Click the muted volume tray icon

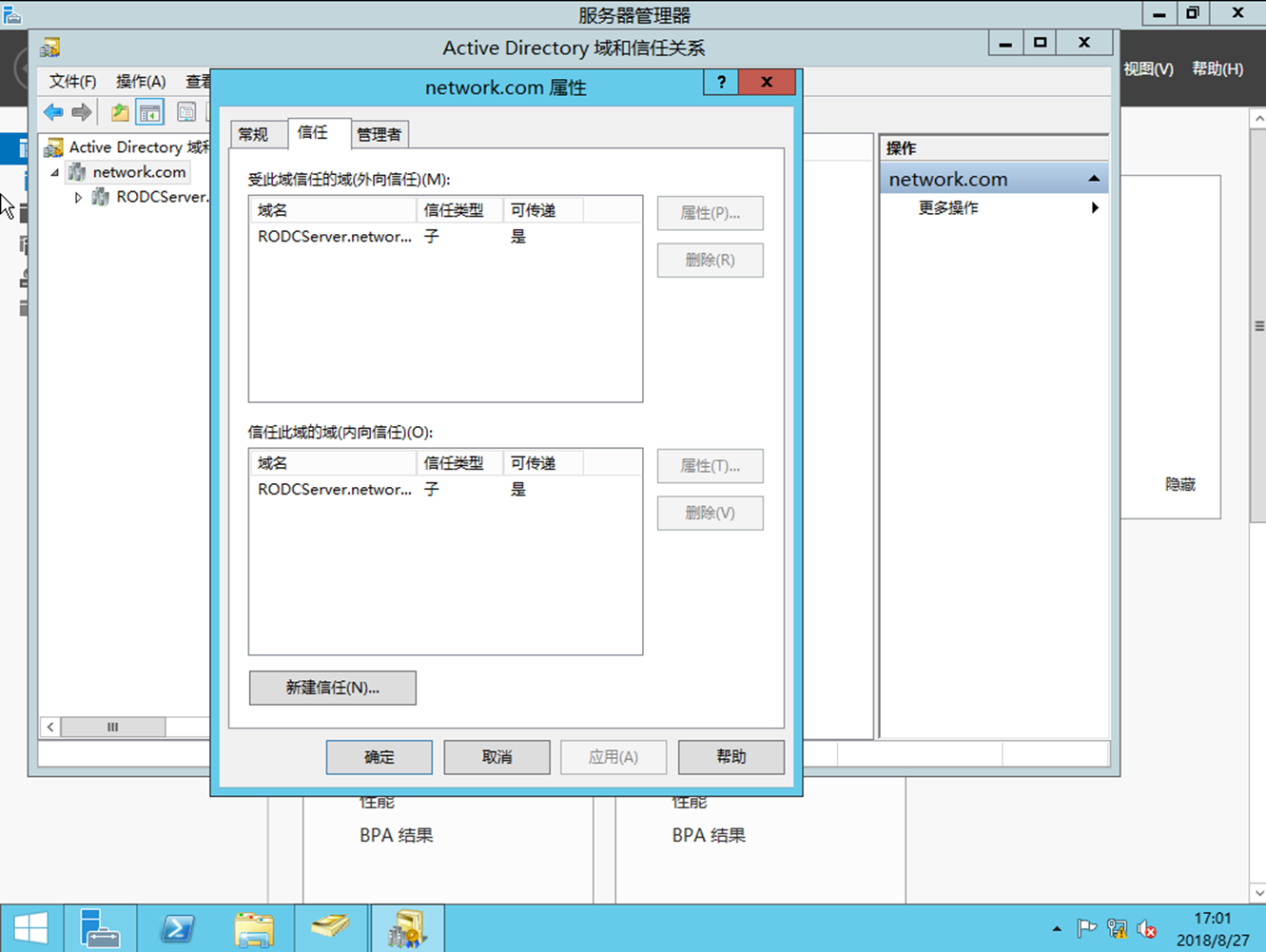(x=1147, y=928)
